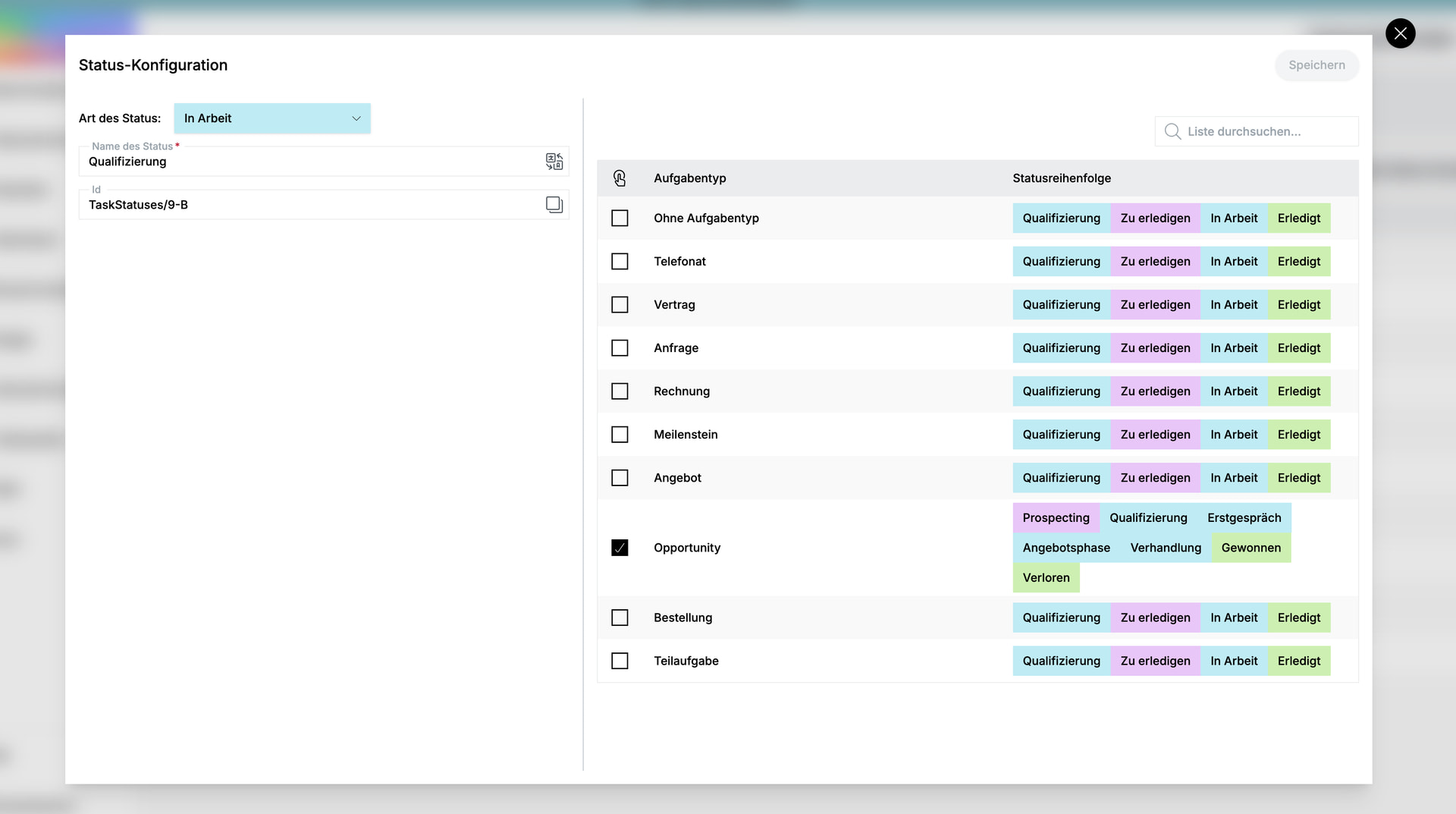Image resolution: width=1456 pixels, height=814 pixels.
Task: Check the Ohne Aufgabentyp checkbox
Action: pos(620,218)
